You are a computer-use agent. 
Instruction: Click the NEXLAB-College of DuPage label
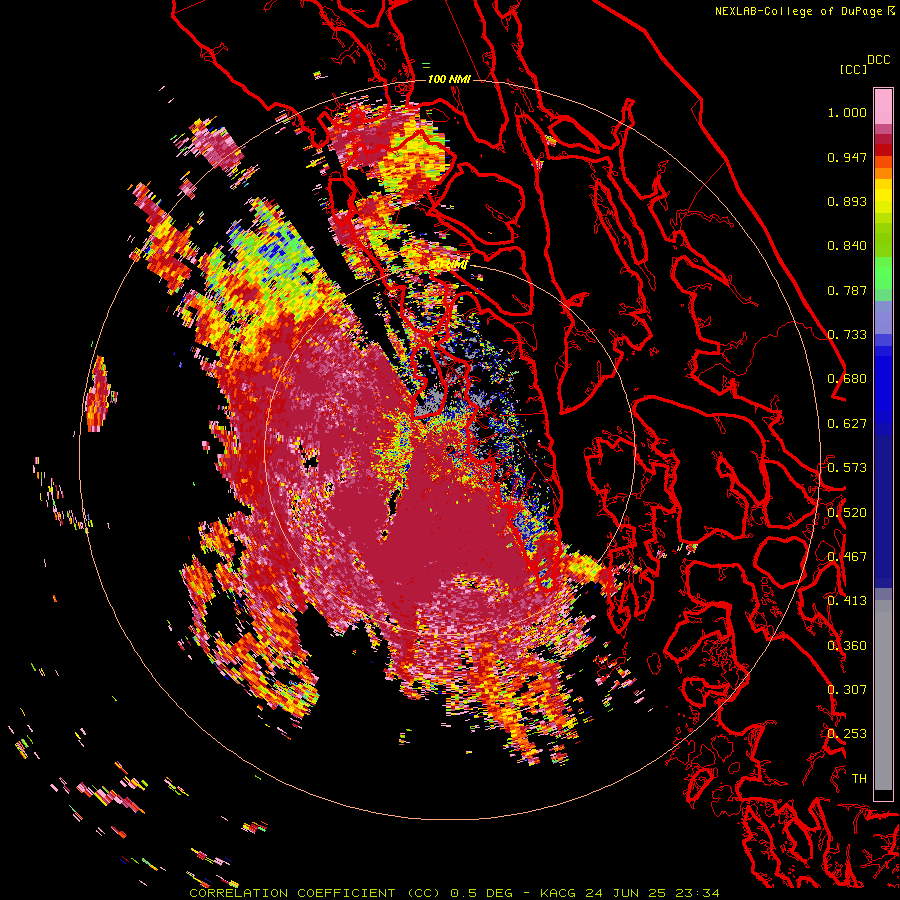pyautogui.click(x=799, y=11)
